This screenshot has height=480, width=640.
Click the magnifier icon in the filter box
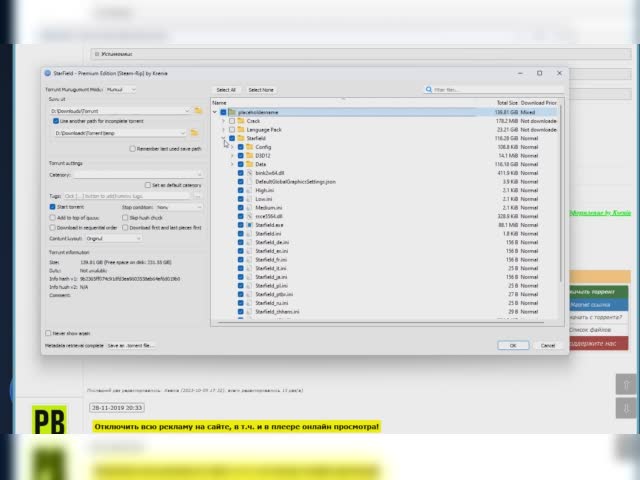[x=429, y=89]
